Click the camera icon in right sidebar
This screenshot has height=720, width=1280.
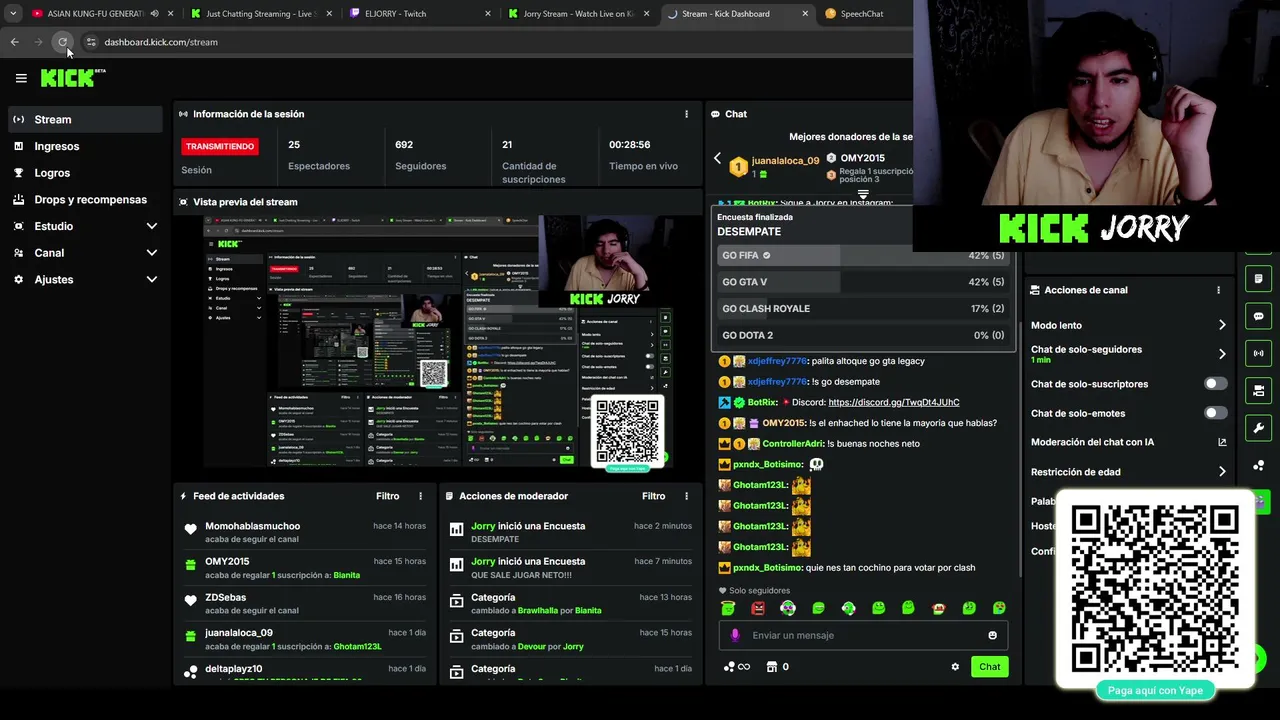click(x=1258, y=390)
